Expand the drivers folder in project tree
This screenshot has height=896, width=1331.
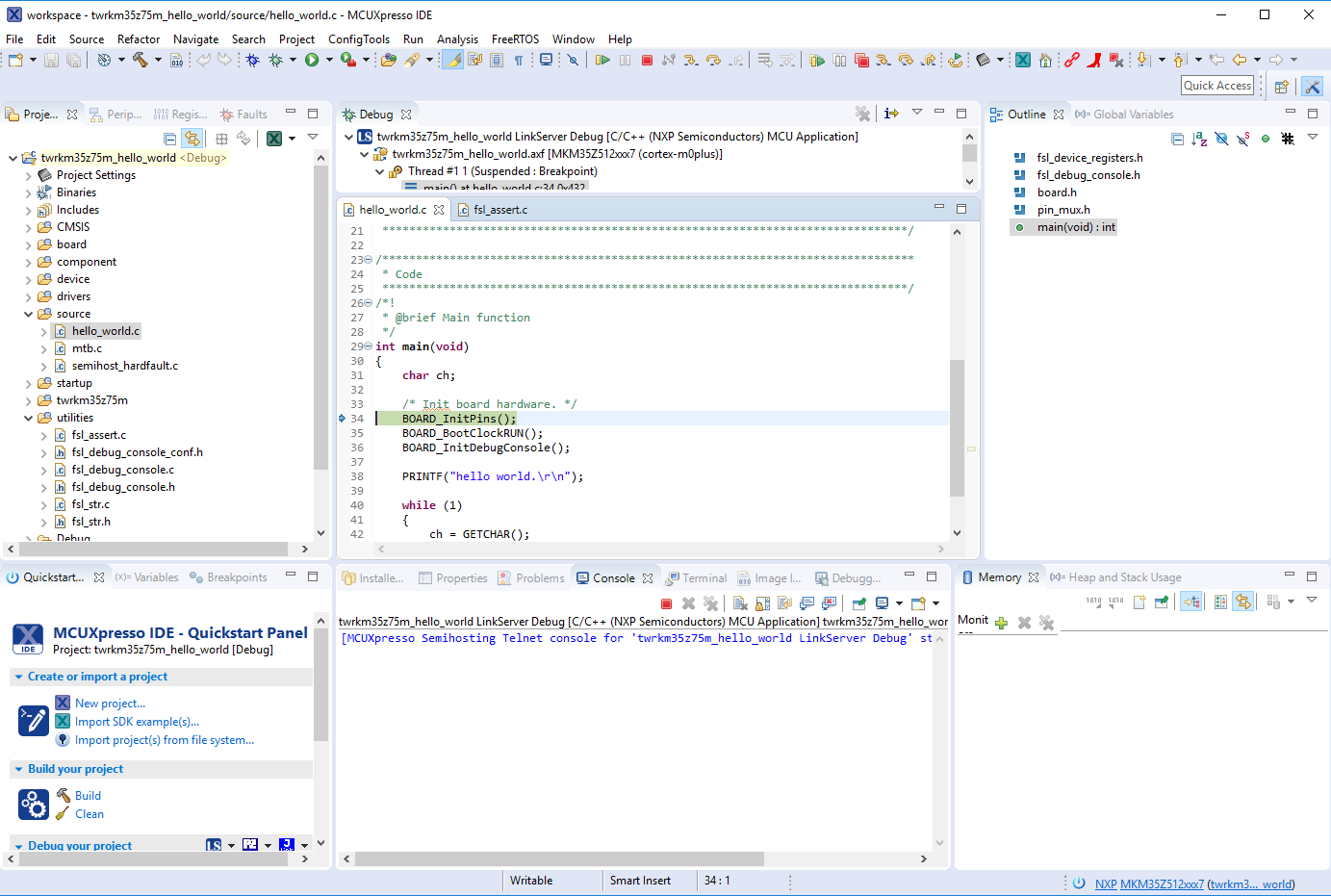click(28, 296)
